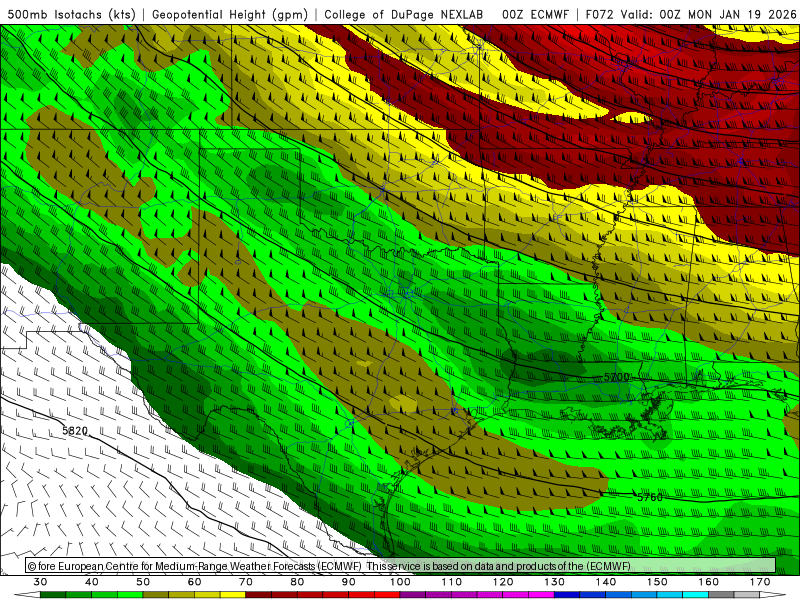
Task: Click the legend value 60
Action: pyautogui.click(x=194, y=582)
